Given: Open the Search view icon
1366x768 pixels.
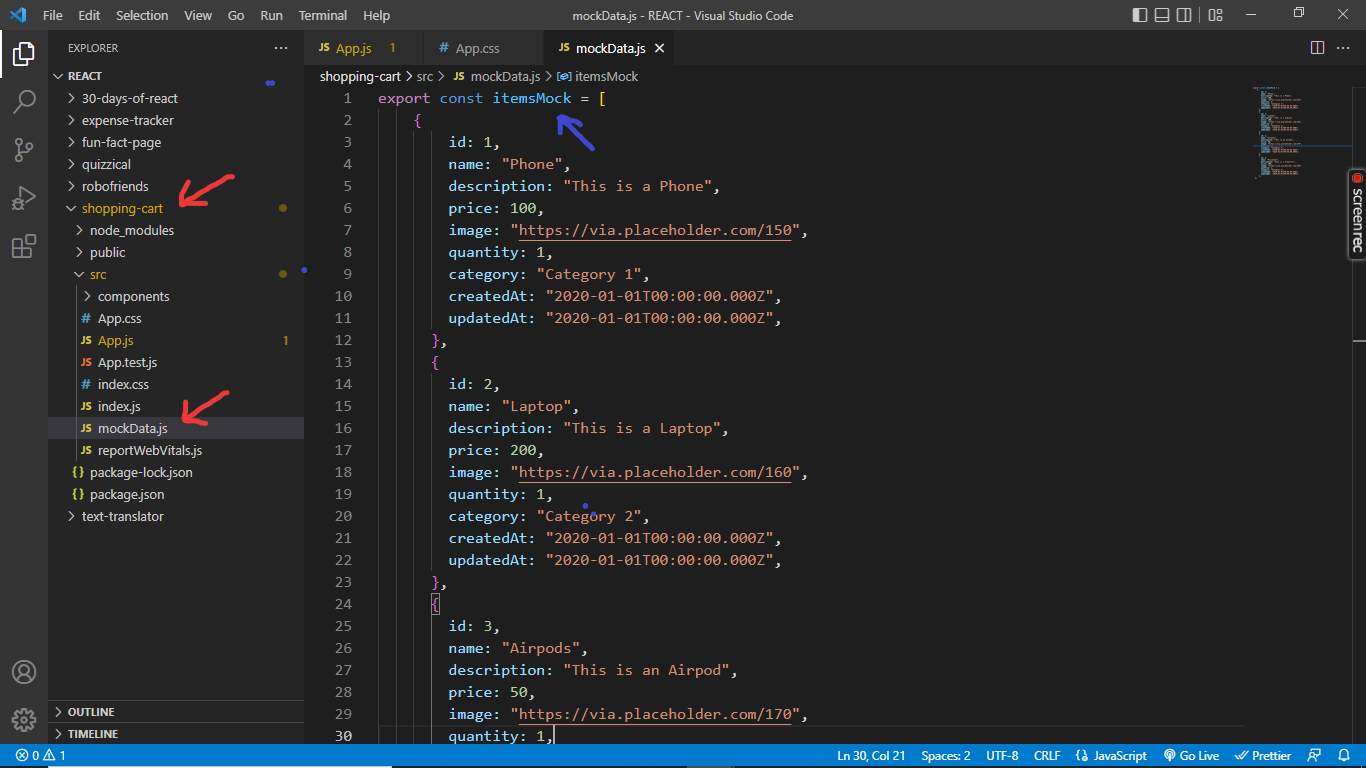Looking at the screenshot, I should pyautogui.click(x=24, y=101).
